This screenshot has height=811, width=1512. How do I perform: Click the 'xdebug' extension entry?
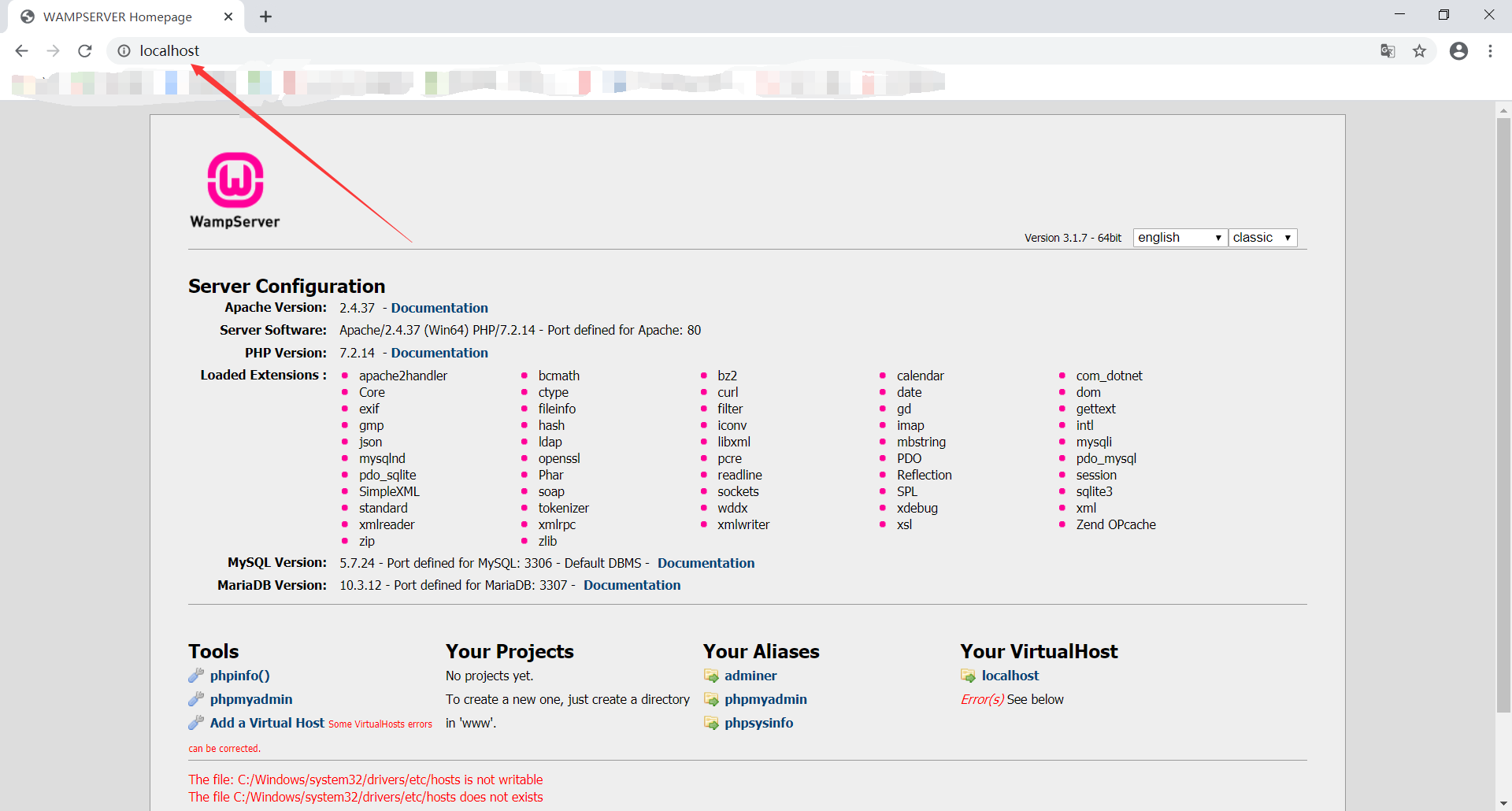(917, 508)
